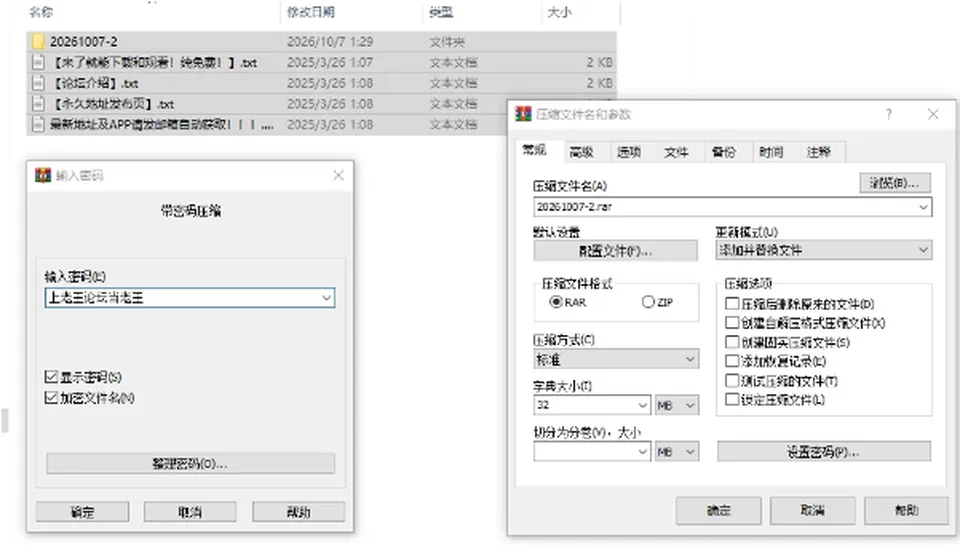
Task: Click the 设置密码(P)... button
Action: coord(823,452)
